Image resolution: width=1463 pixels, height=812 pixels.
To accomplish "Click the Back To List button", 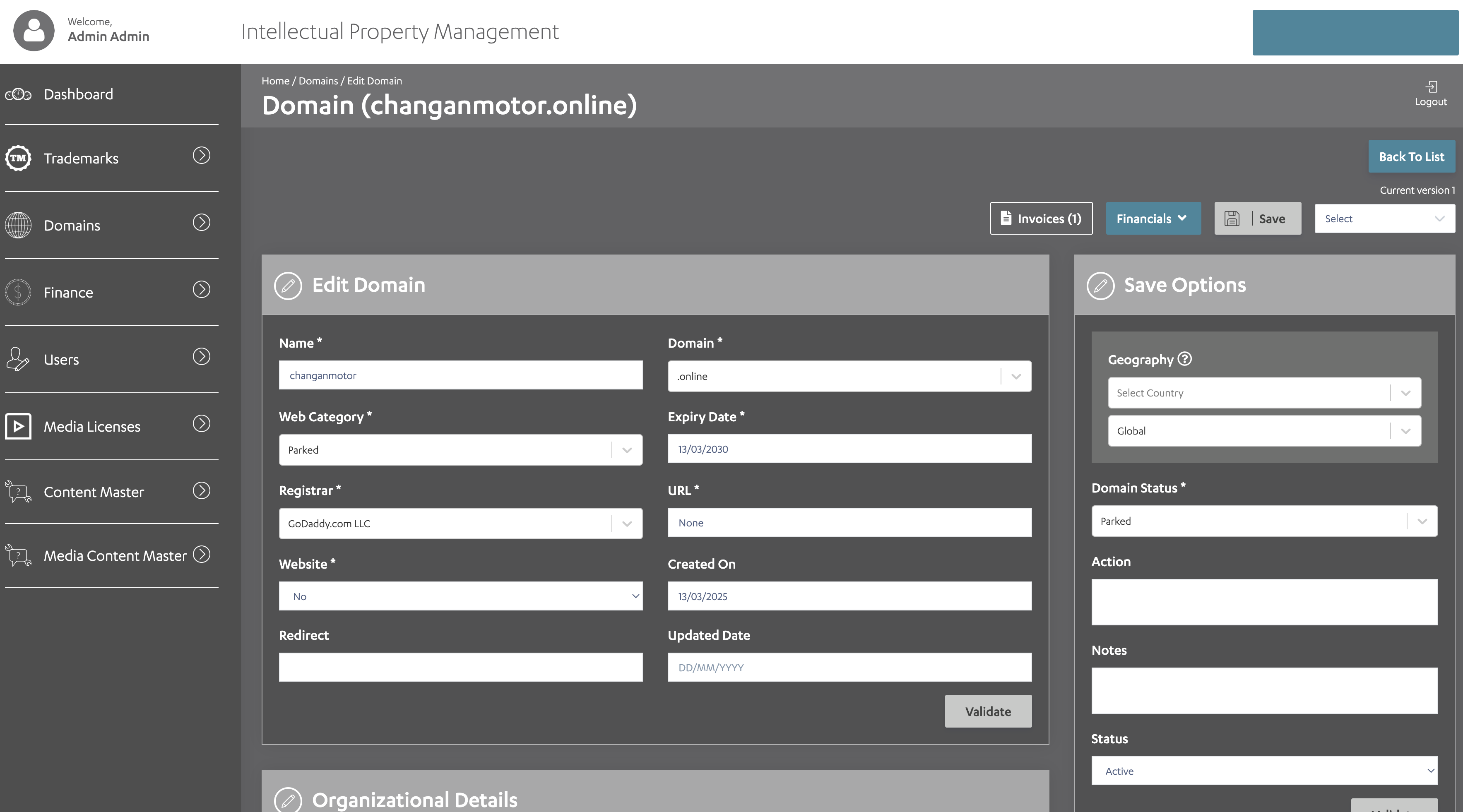I will tap(1411, 157).
